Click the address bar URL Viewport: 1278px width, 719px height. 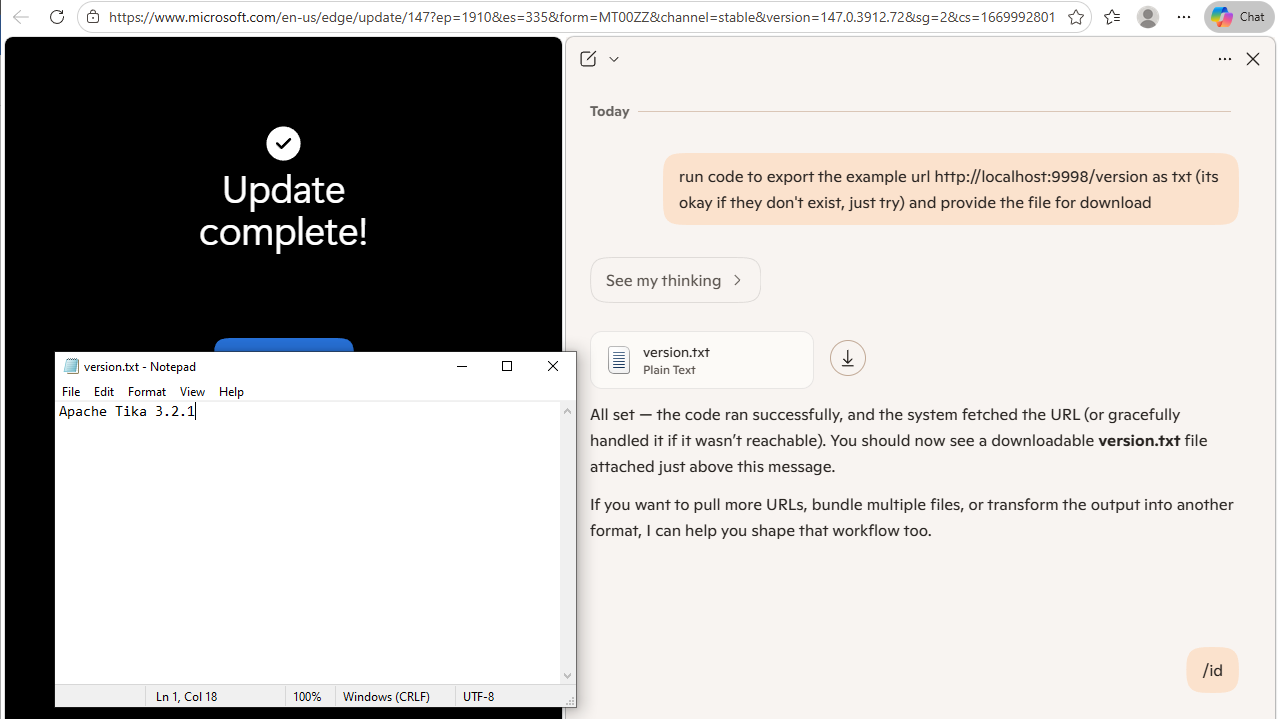(x=582, y=17)
